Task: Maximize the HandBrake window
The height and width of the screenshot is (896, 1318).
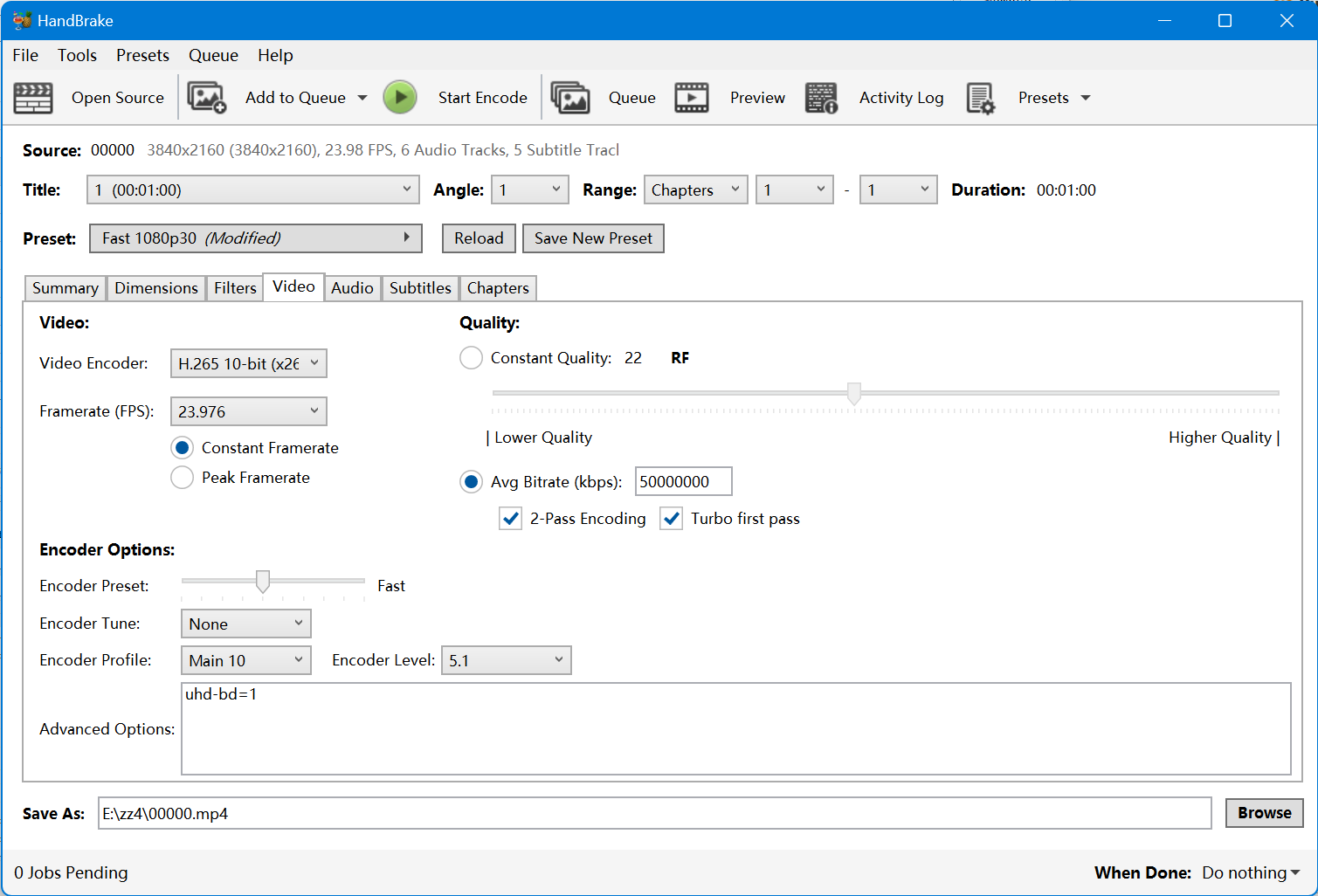Action: (x=1225, y=20)
